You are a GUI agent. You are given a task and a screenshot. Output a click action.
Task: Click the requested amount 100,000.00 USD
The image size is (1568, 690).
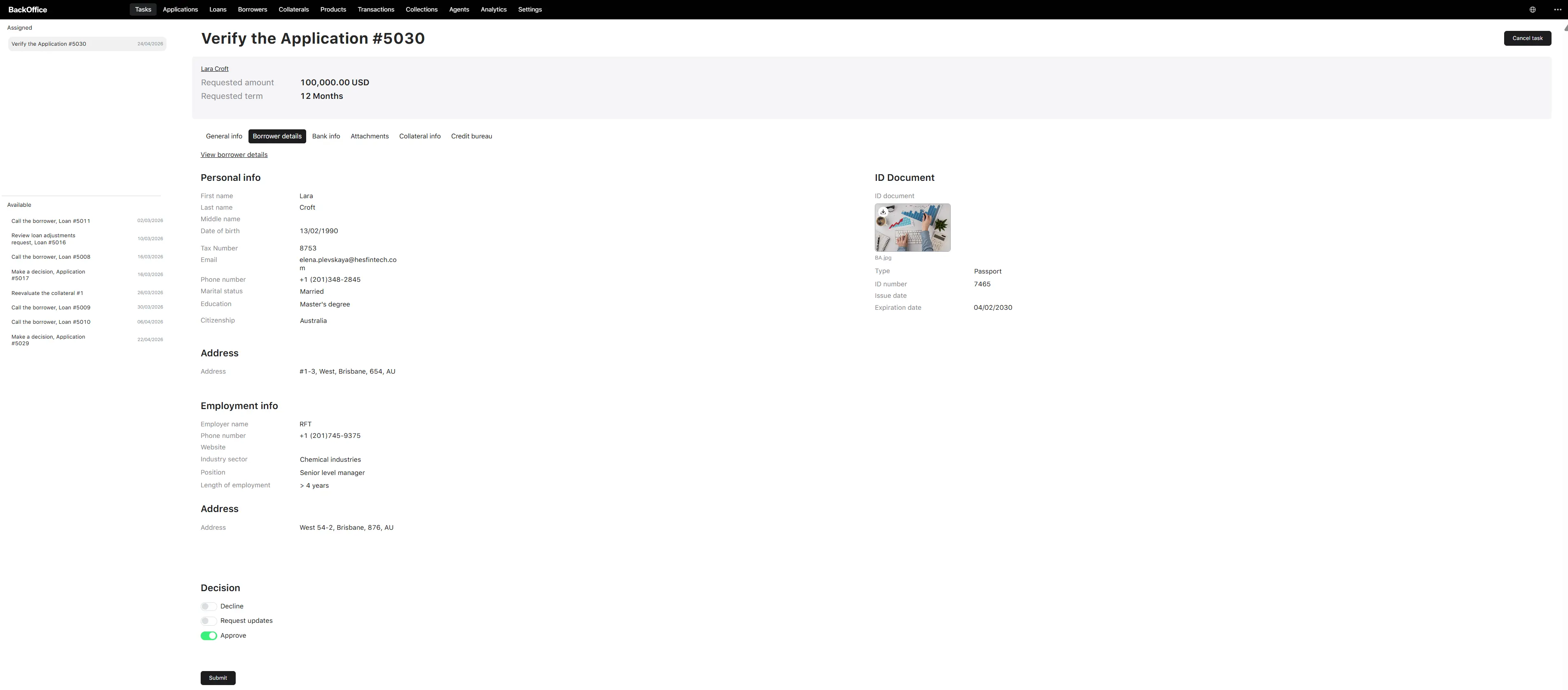(335, 83)
